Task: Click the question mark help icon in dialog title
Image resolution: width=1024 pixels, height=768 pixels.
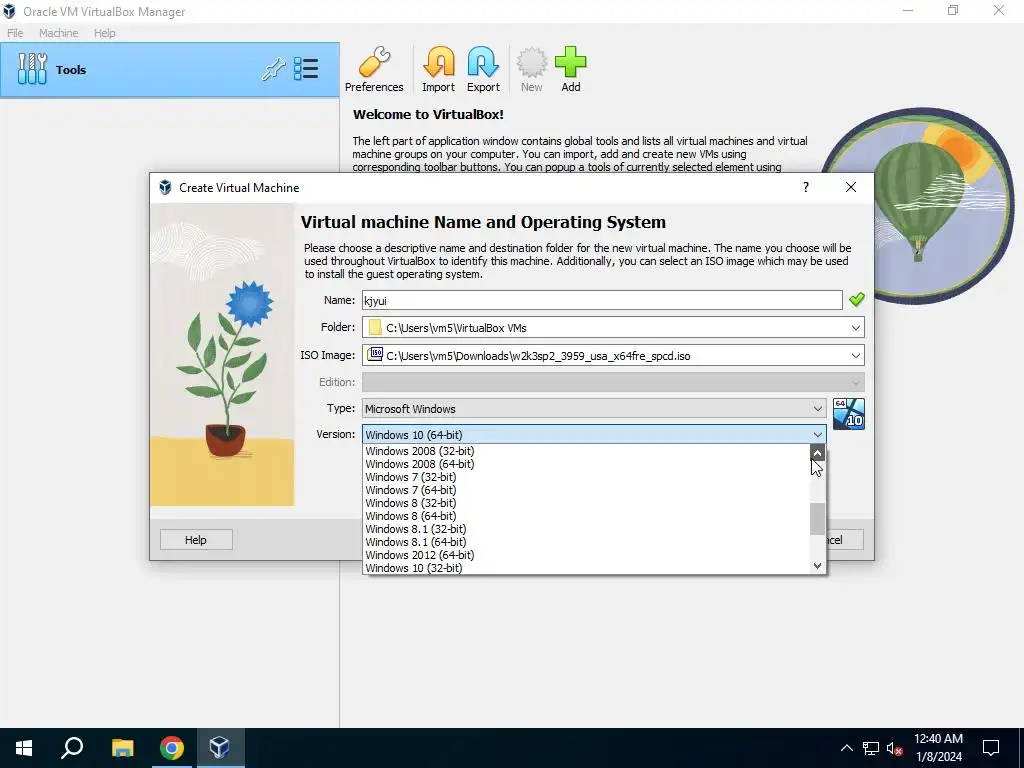Action: pyautogui.click(x=806, y=187)
